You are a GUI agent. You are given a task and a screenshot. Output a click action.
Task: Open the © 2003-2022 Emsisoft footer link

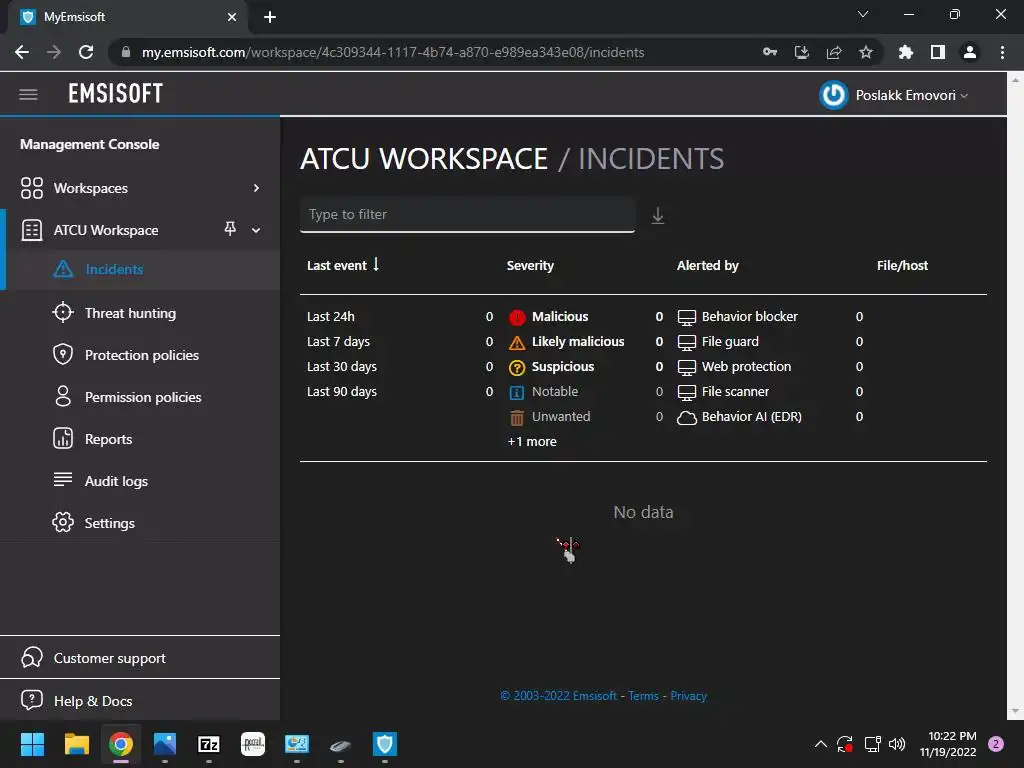(x=558, y=696)
